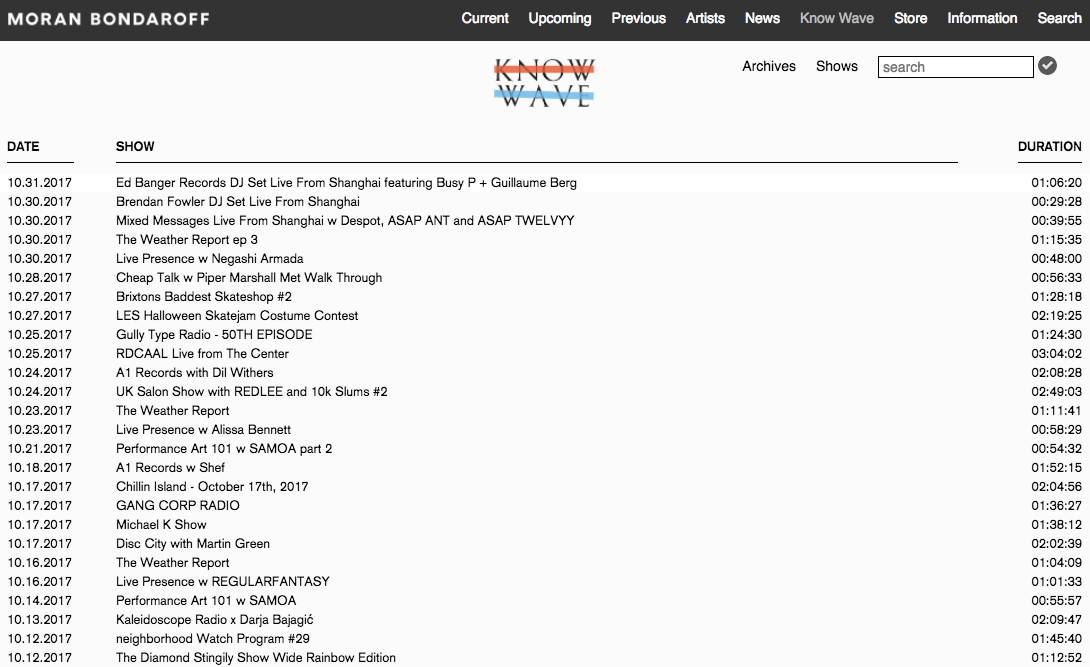Viewport: 1090px width, 667px height.
Task: Open the News menu item
Action: 762,19
